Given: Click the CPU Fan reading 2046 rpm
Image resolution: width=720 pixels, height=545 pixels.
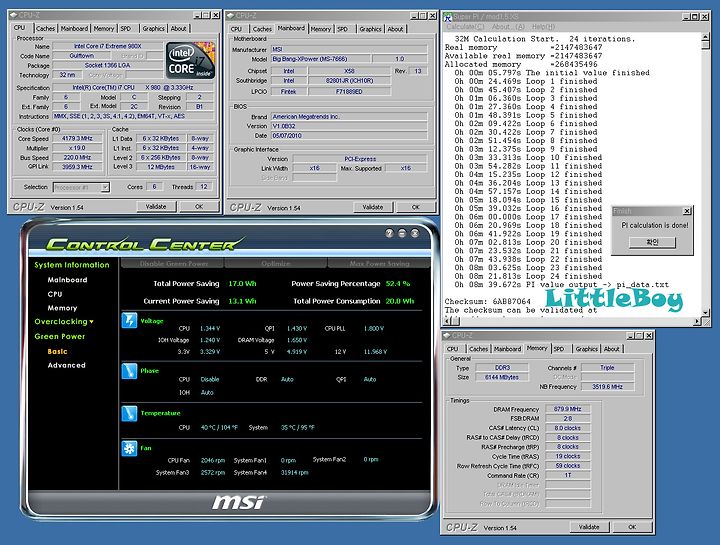Looking at the screenshot, I should click(213, 460).
